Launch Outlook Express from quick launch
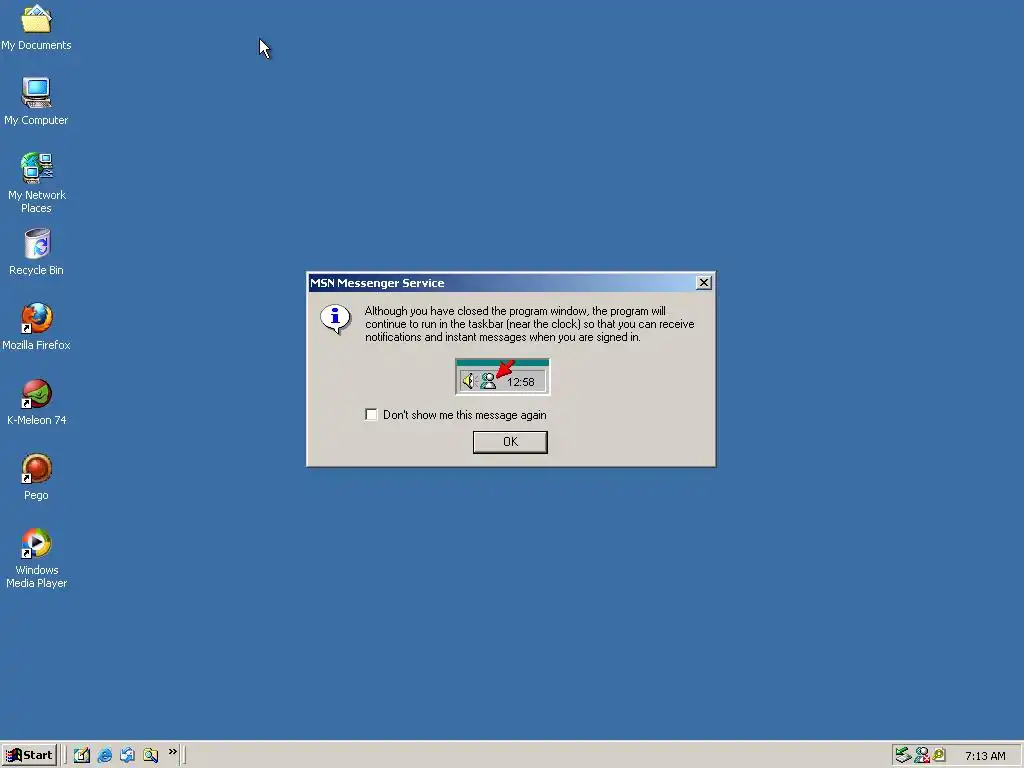Image resolution: width=1024 pixels, height=768 pixels. coord(127,755)
